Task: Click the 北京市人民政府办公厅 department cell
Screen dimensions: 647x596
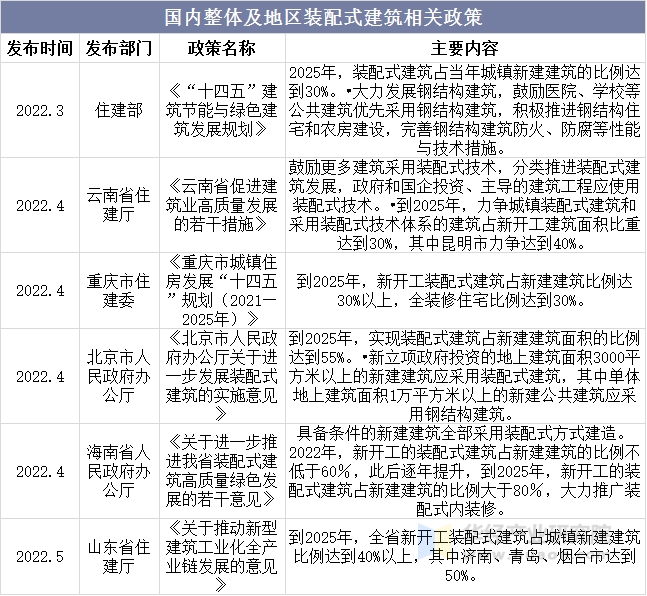Action: [x=119, y=376]
